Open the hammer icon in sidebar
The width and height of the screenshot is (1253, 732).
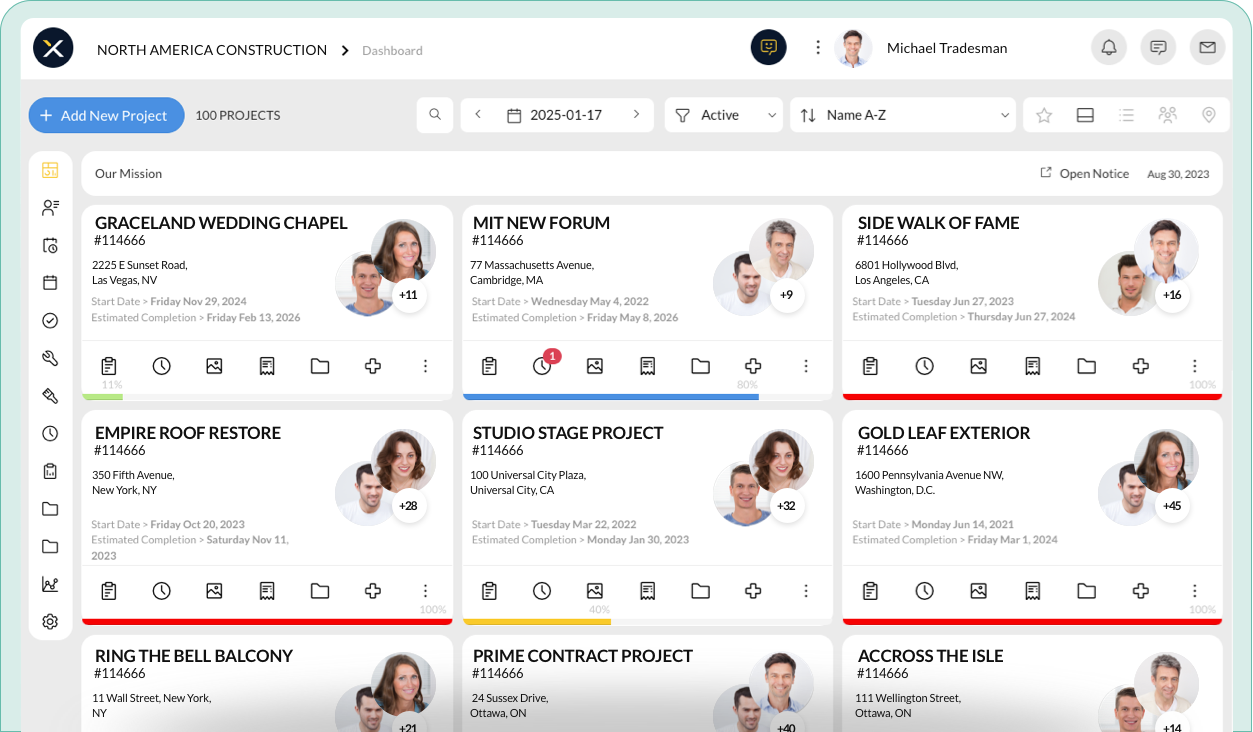coord(50,396)
